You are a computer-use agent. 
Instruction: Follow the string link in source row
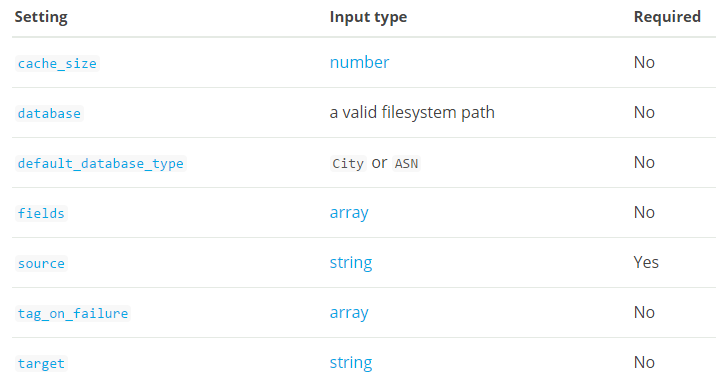coord(351,263)
